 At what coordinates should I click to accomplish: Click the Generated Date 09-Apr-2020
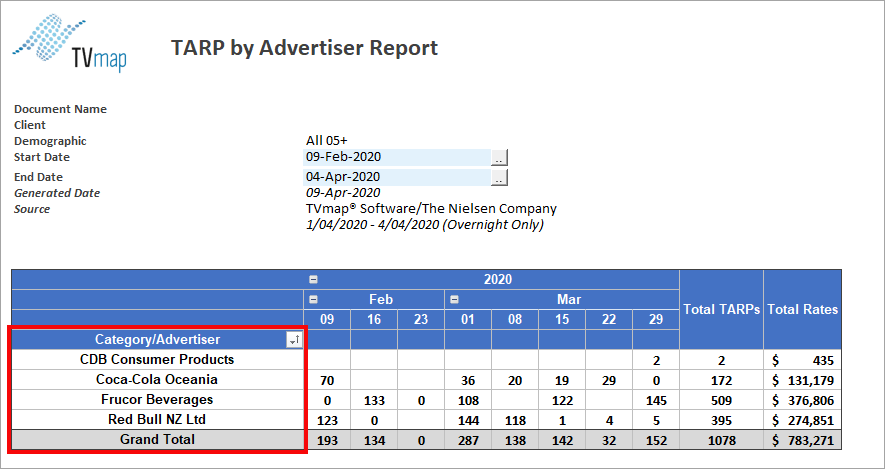click(343, 193)
